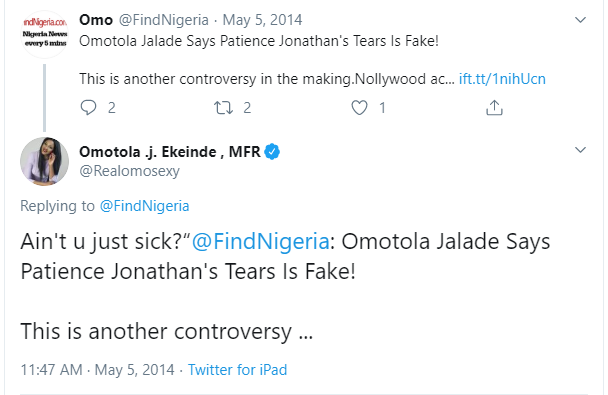Image resolution: width=608 pixels, height=395 pixels.
Task: Like the FindNigeria tweet with the heart icon
Action: 359,107
